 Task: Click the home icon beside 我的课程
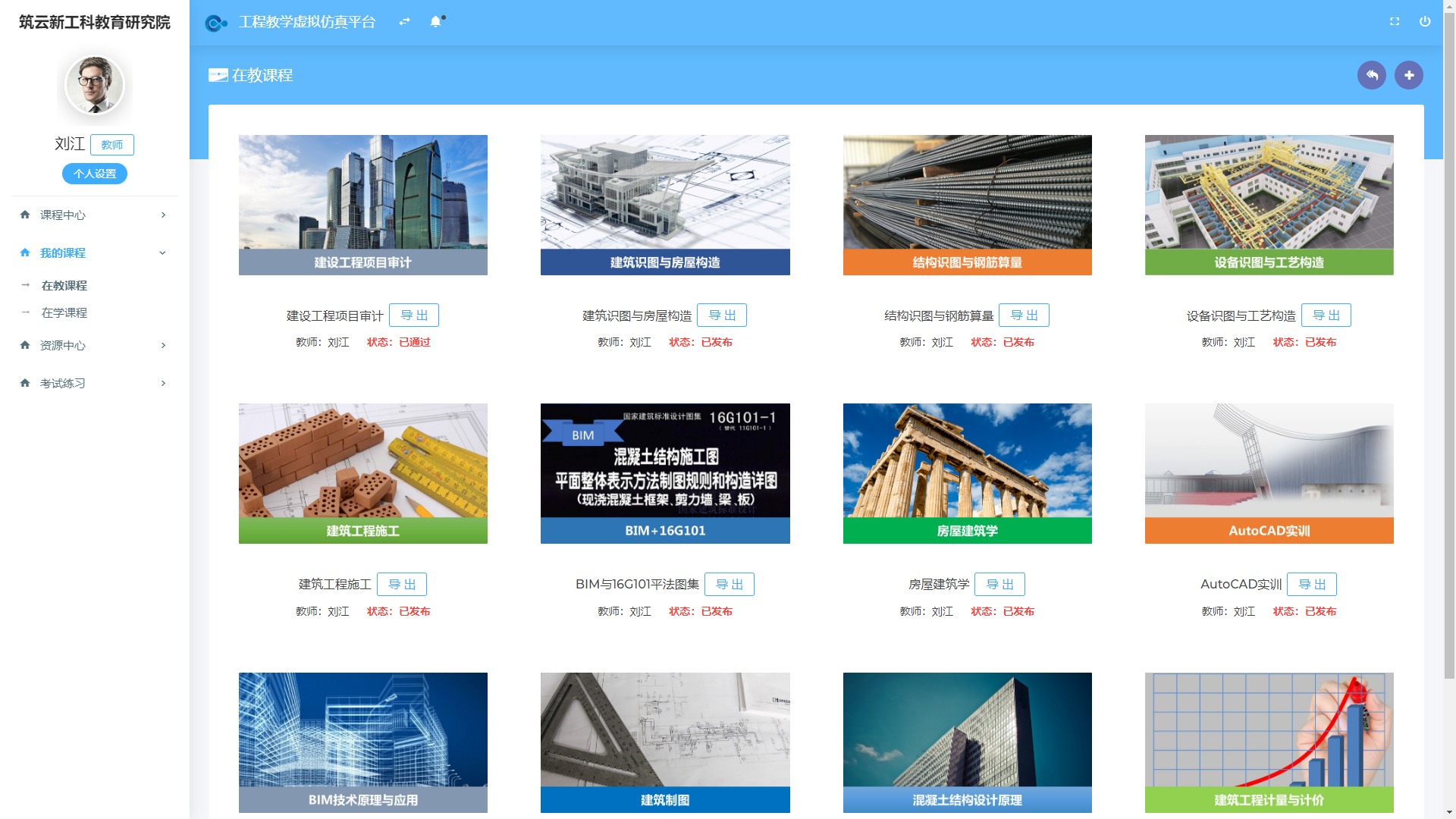coord(25,253)
